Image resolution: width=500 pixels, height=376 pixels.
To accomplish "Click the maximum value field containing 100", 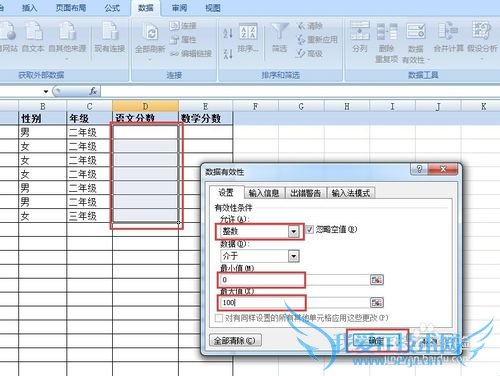I will (294, 302).
